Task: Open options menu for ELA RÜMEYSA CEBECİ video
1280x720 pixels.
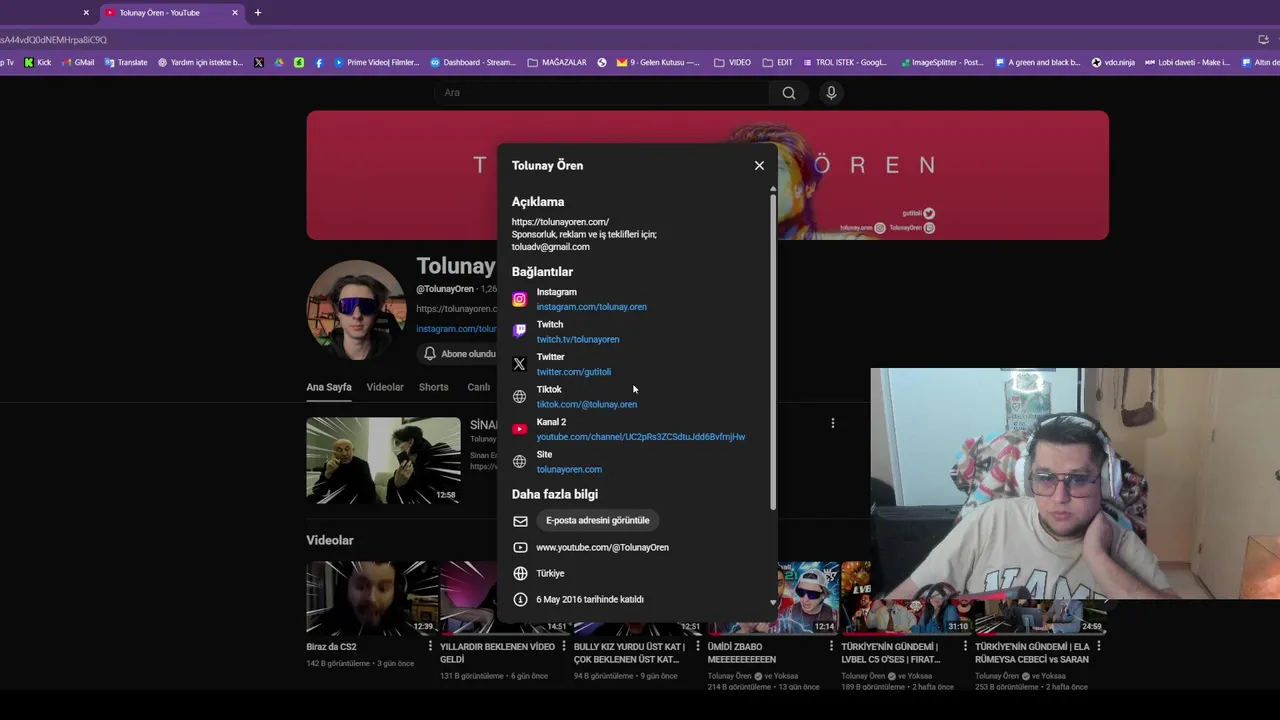Action: [1099, 647]
